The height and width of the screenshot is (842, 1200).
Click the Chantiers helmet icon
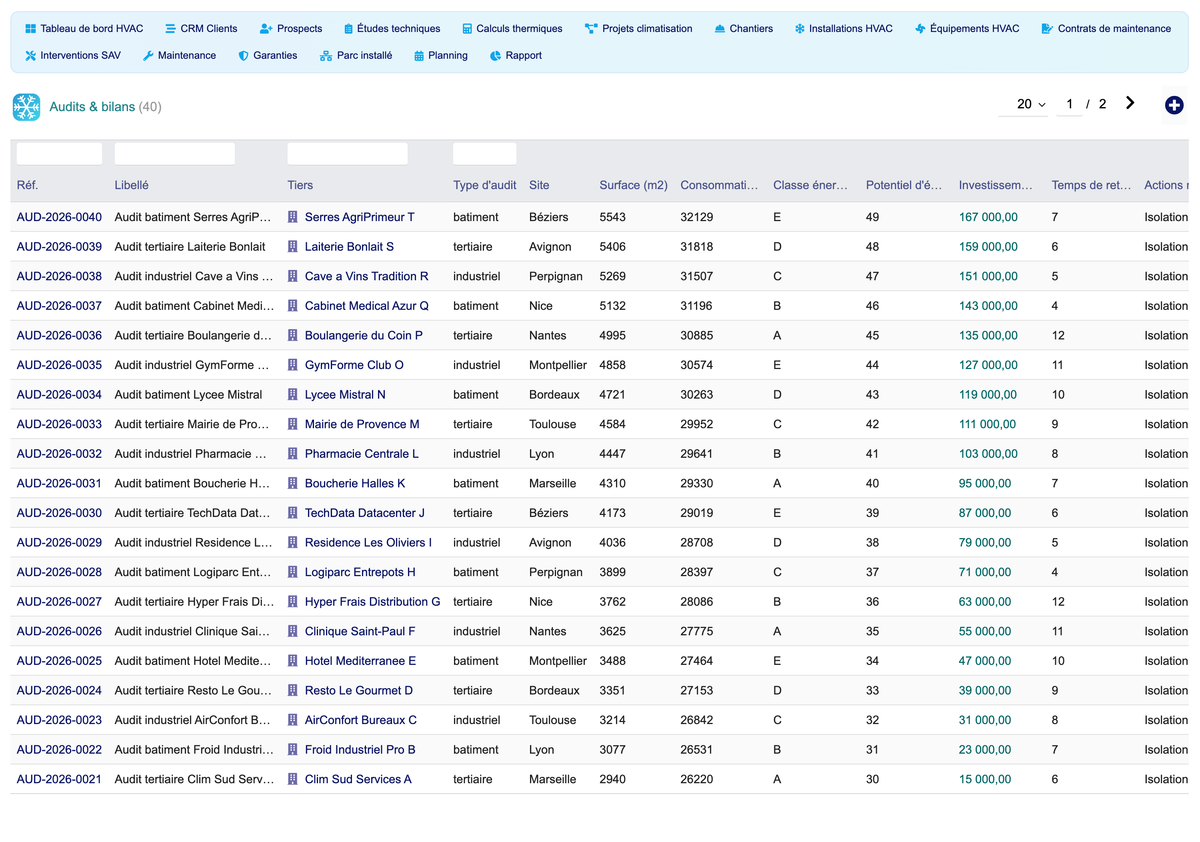click(x=720, y=29)
